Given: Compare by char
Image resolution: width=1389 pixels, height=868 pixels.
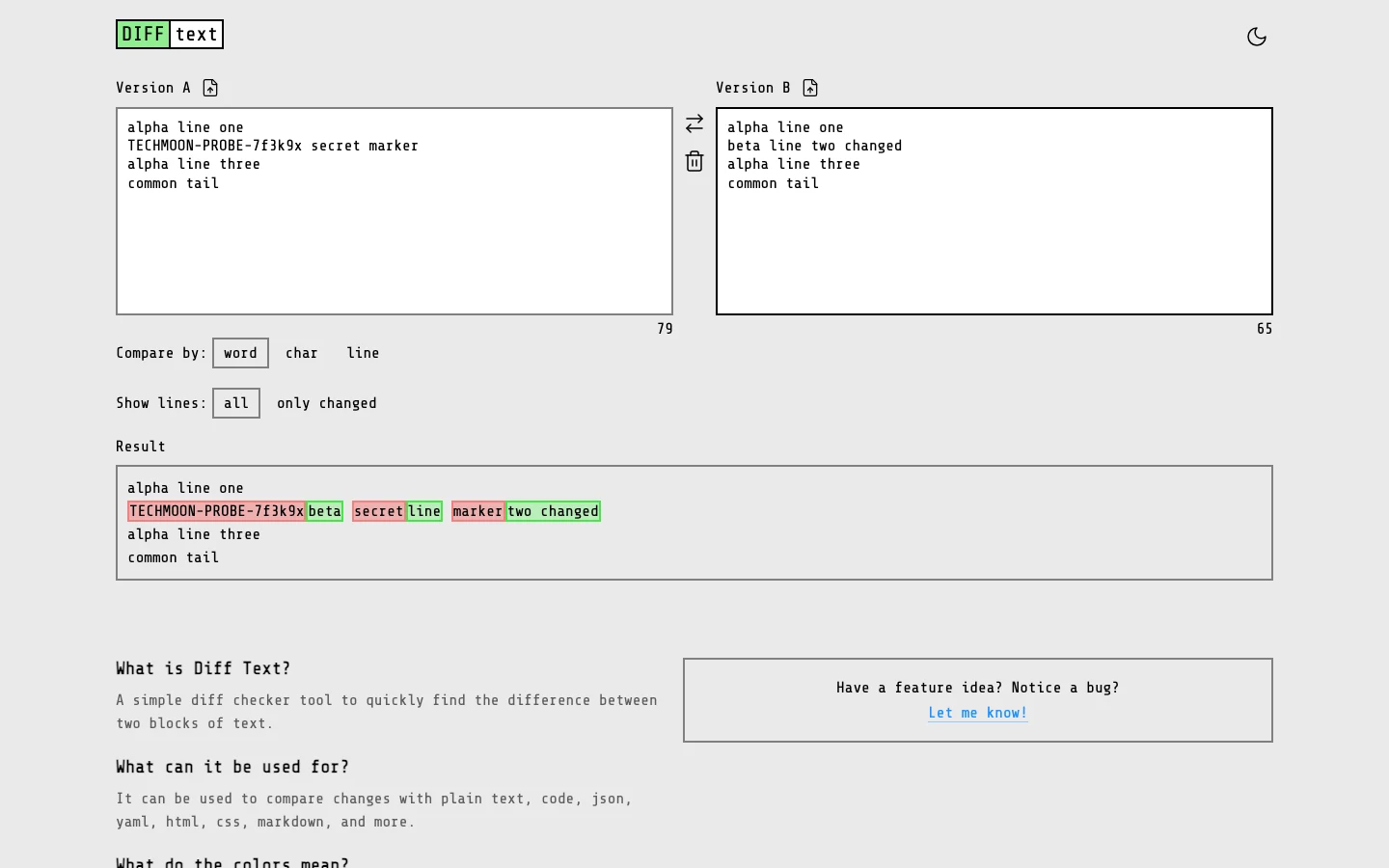Looking at the screenshot, I should tap(302, 353).
